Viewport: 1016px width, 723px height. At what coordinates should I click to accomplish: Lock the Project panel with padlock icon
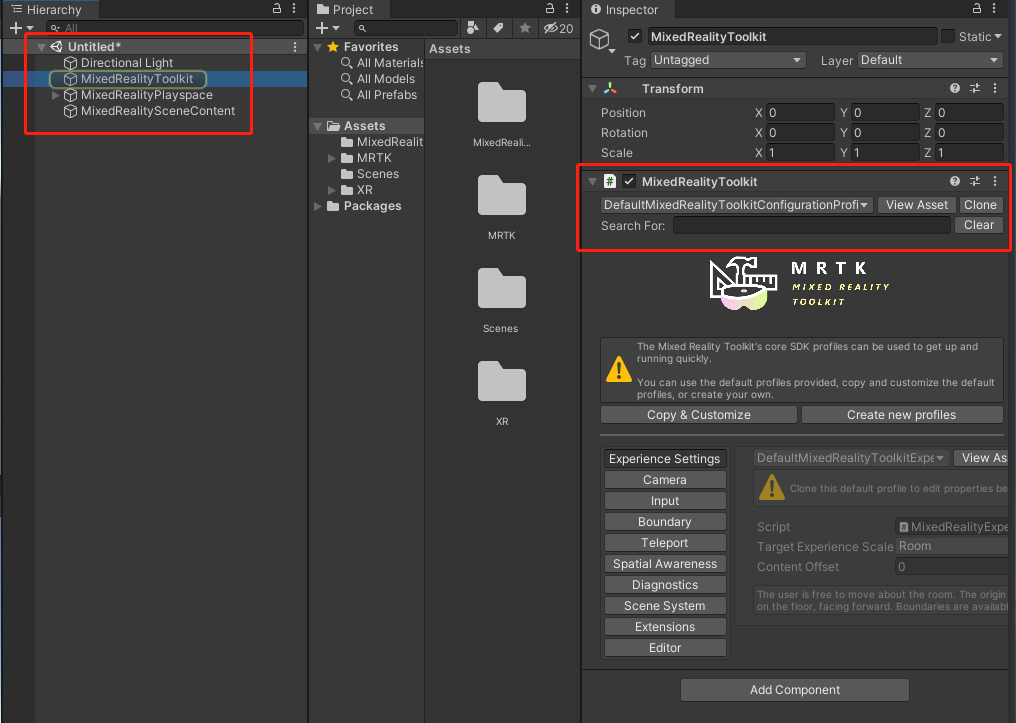[549, 8]
